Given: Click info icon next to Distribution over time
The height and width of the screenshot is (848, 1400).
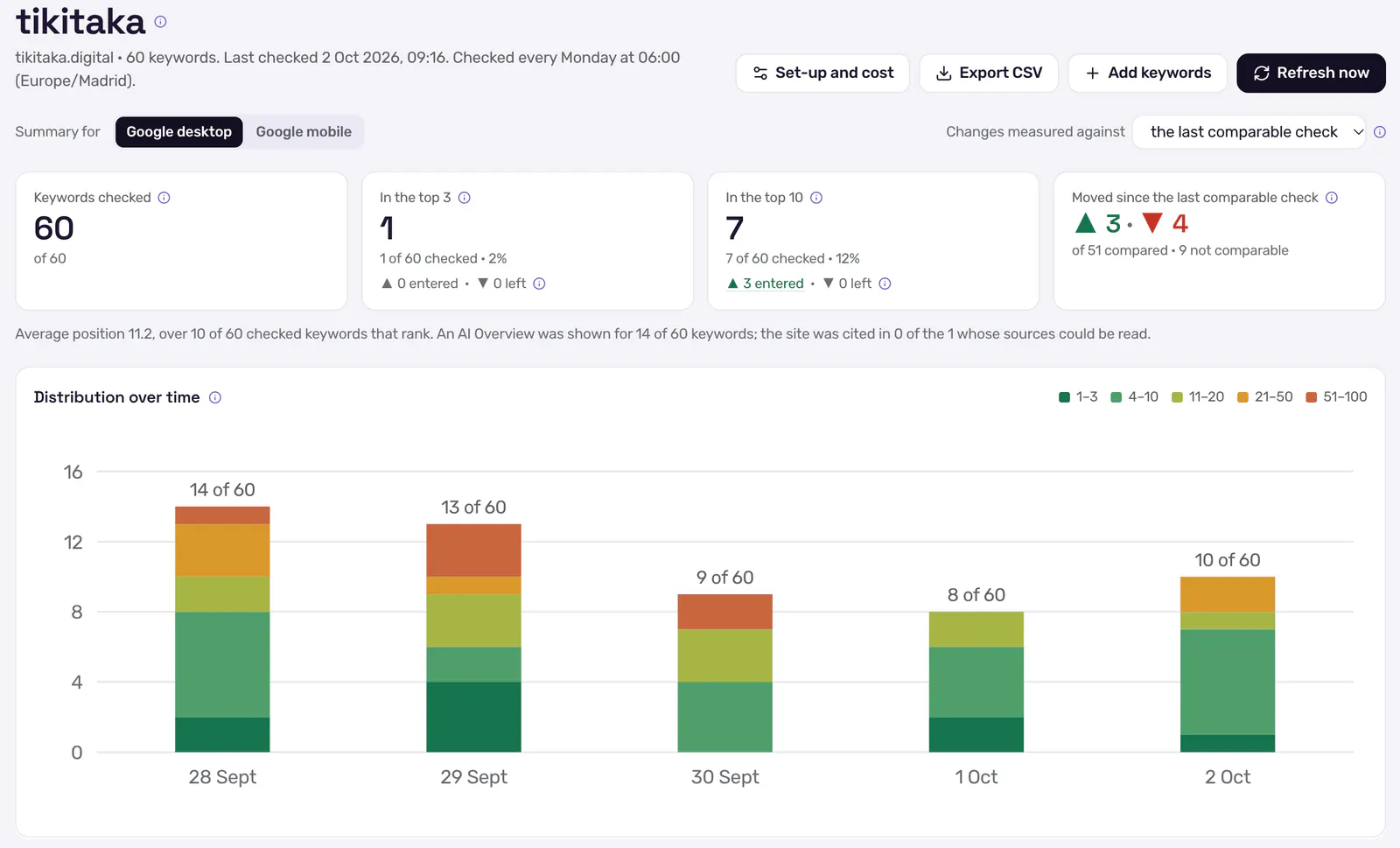Looking at the screenshot, I should [215, 397].
